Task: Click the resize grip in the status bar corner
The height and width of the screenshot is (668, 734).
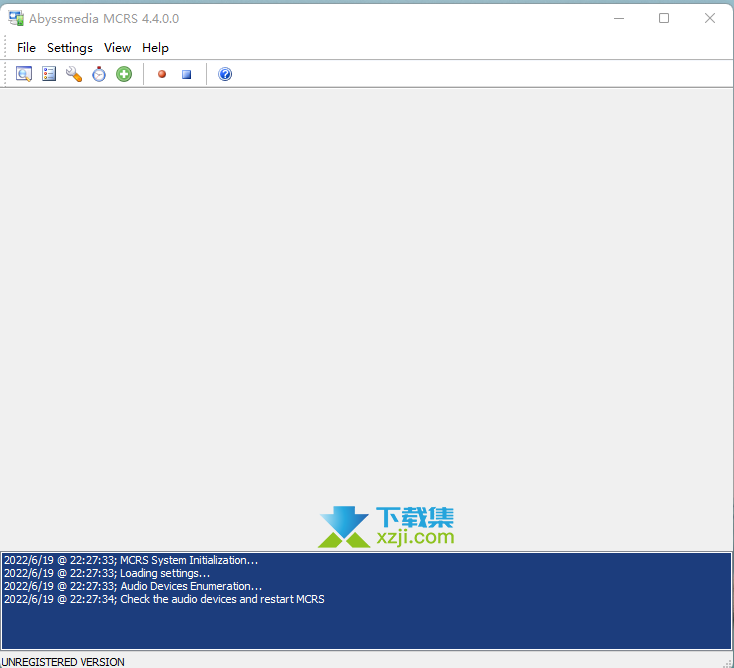Action: (x=728, y=663)
